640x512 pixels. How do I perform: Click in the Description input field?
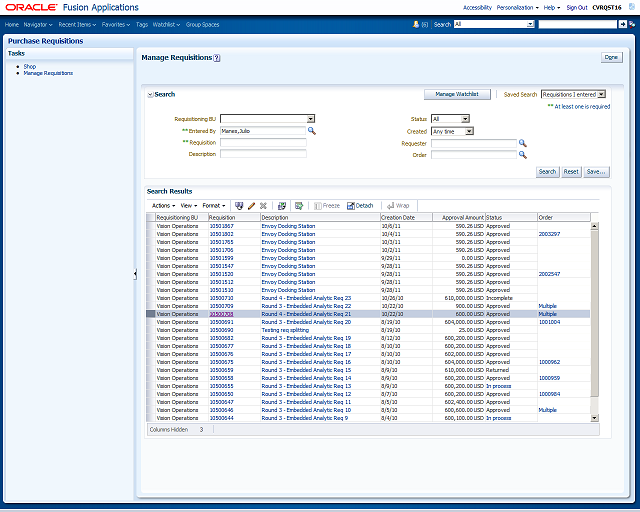263,154
